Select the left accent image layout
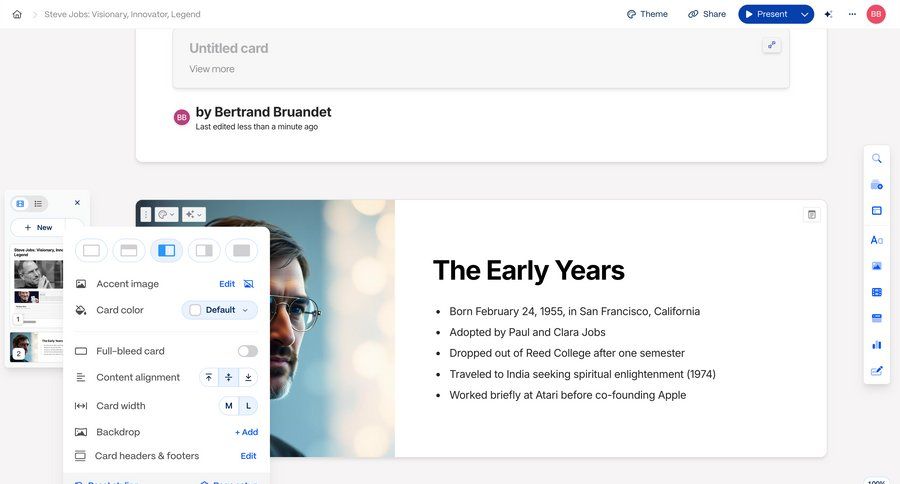 [166, 250]
